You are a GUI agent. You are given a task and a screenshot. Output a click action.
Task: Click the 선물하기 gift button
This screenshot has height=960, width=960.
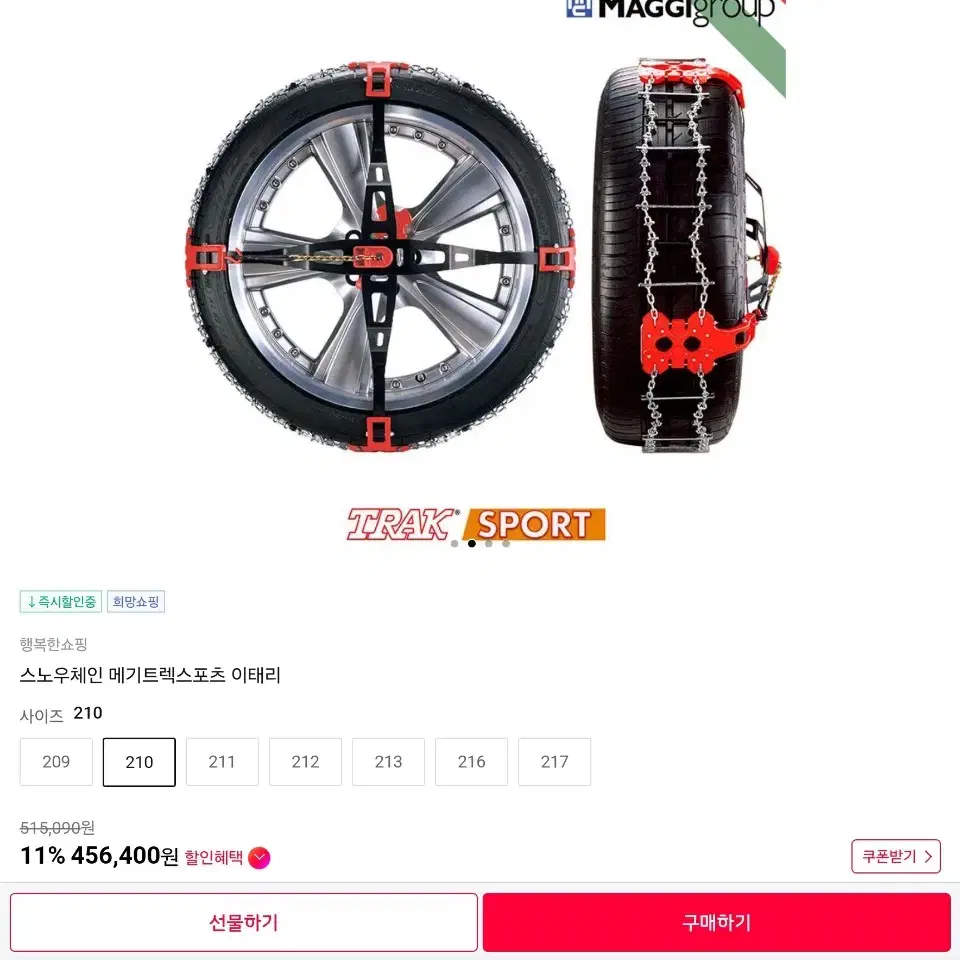(x=244, y=922)
